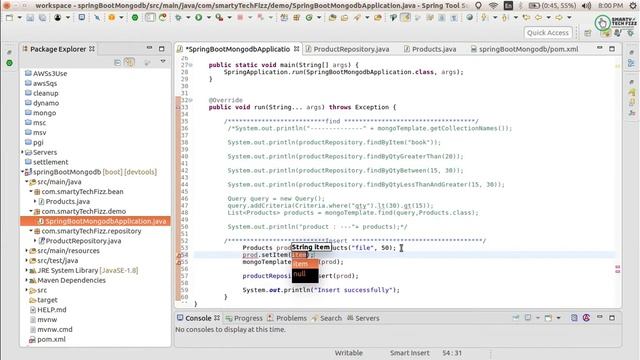This screenshot has height=360, width=640.
Task: Click the Back navigation arrow
Action: pyautogui.click(x=538, y=18)
